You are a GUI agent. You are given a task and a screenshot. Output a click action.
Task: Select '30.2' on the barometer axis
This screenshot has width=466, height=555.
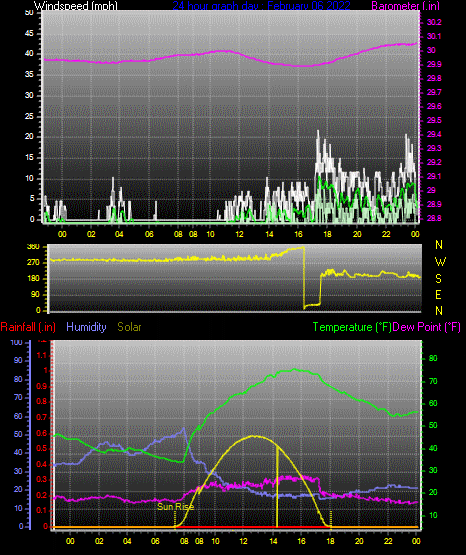pyautogui.click(x=434, y=22)
